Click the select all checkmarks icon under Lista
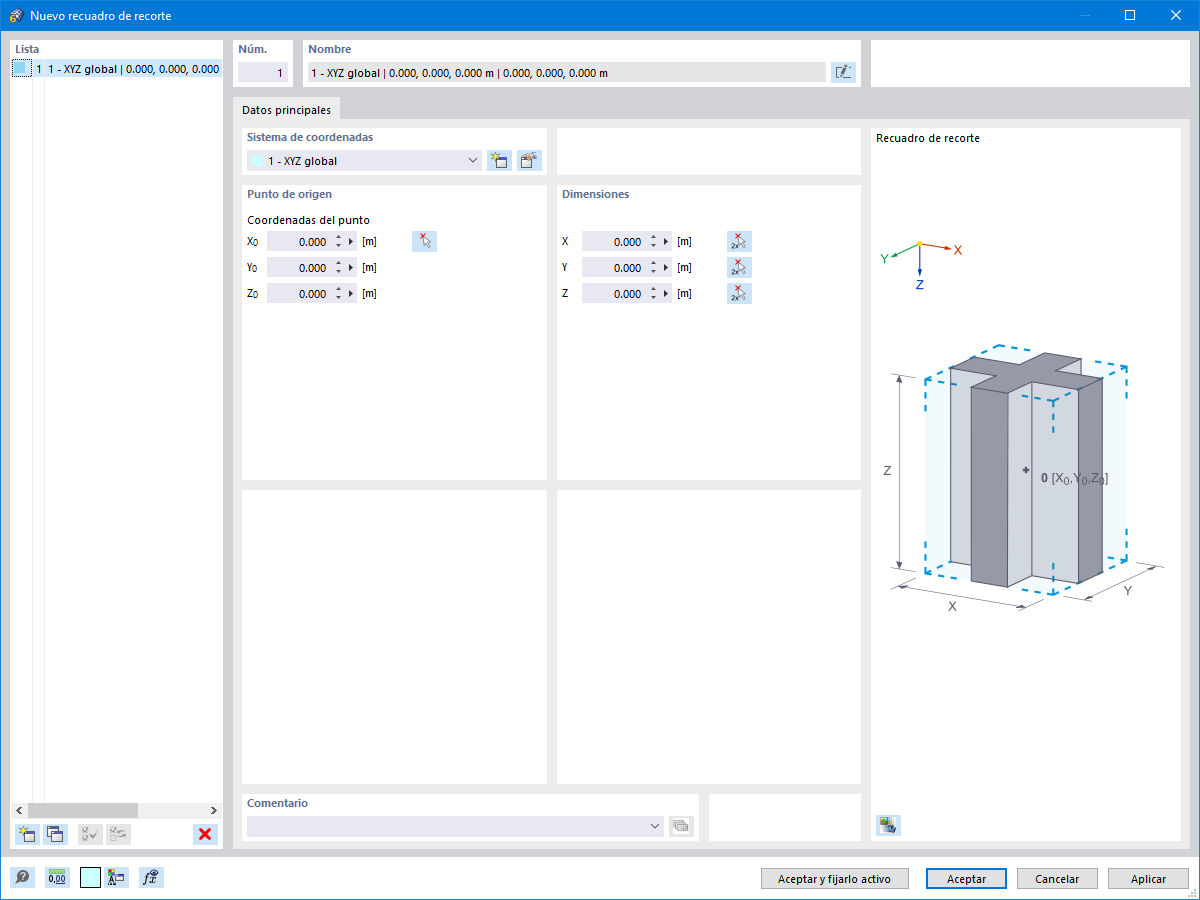The width and height of the screenshot is (1200, 900). click(90, 834)
